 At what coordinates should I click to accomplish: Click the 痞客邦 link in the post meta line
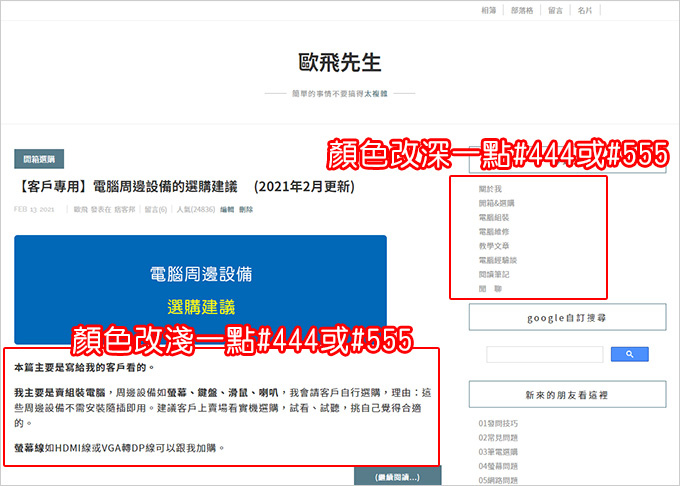pyautogui.click(x=125, y=209)
